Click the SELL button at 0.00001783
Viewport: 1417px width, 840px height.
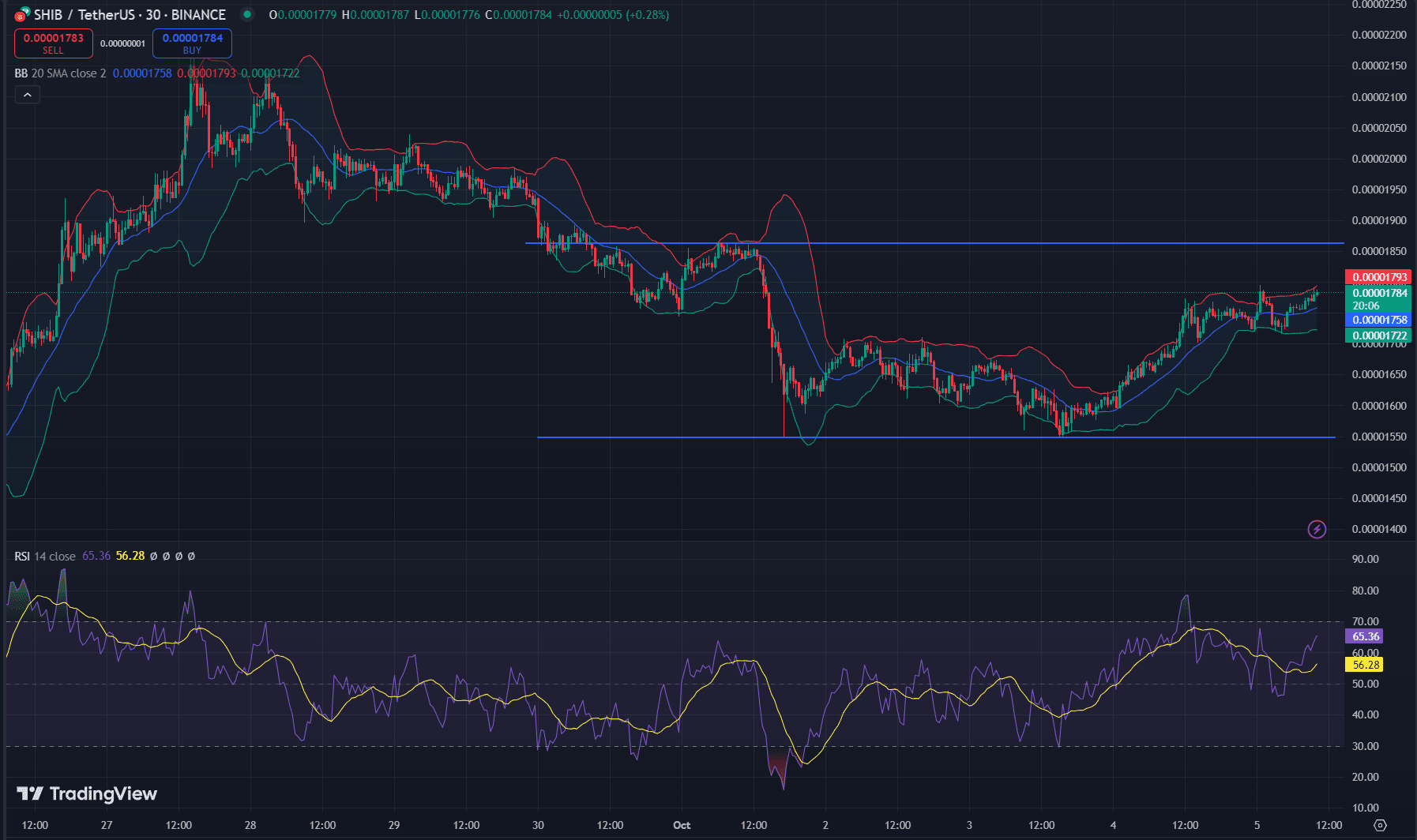coord(53,43)
